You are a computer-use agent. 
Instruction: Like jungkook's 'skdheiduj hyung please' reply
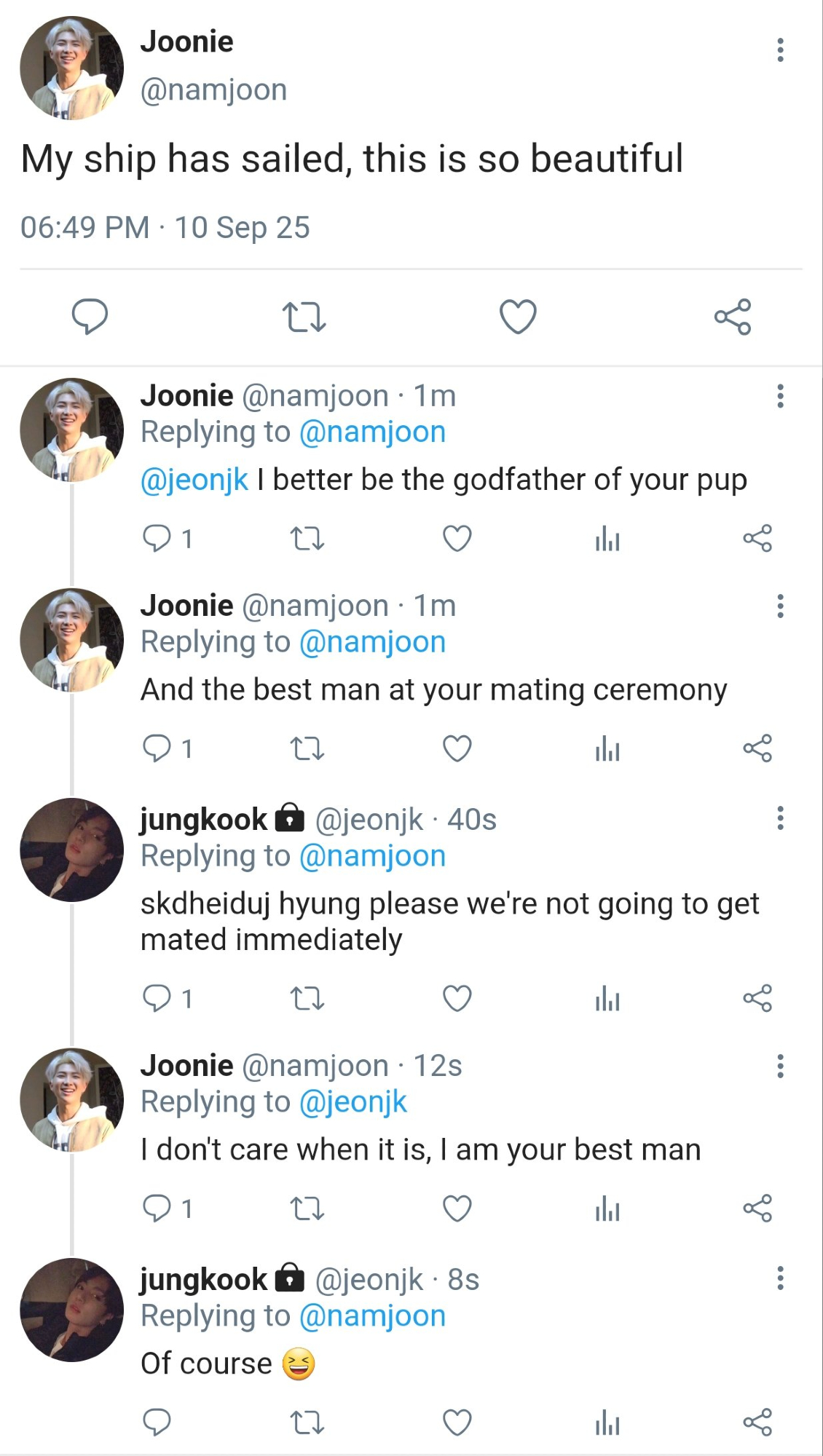pos(457,998)
